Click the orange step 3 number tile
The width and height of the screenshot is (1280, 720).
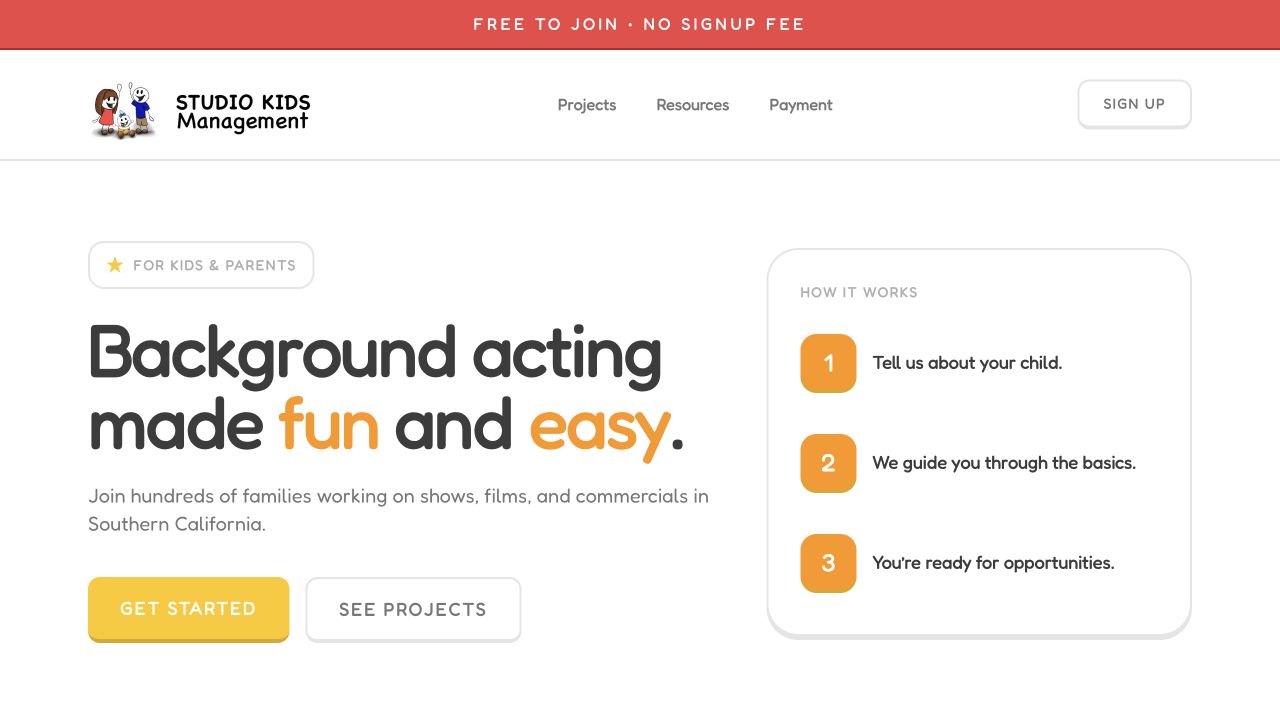(x=828, y=563)
